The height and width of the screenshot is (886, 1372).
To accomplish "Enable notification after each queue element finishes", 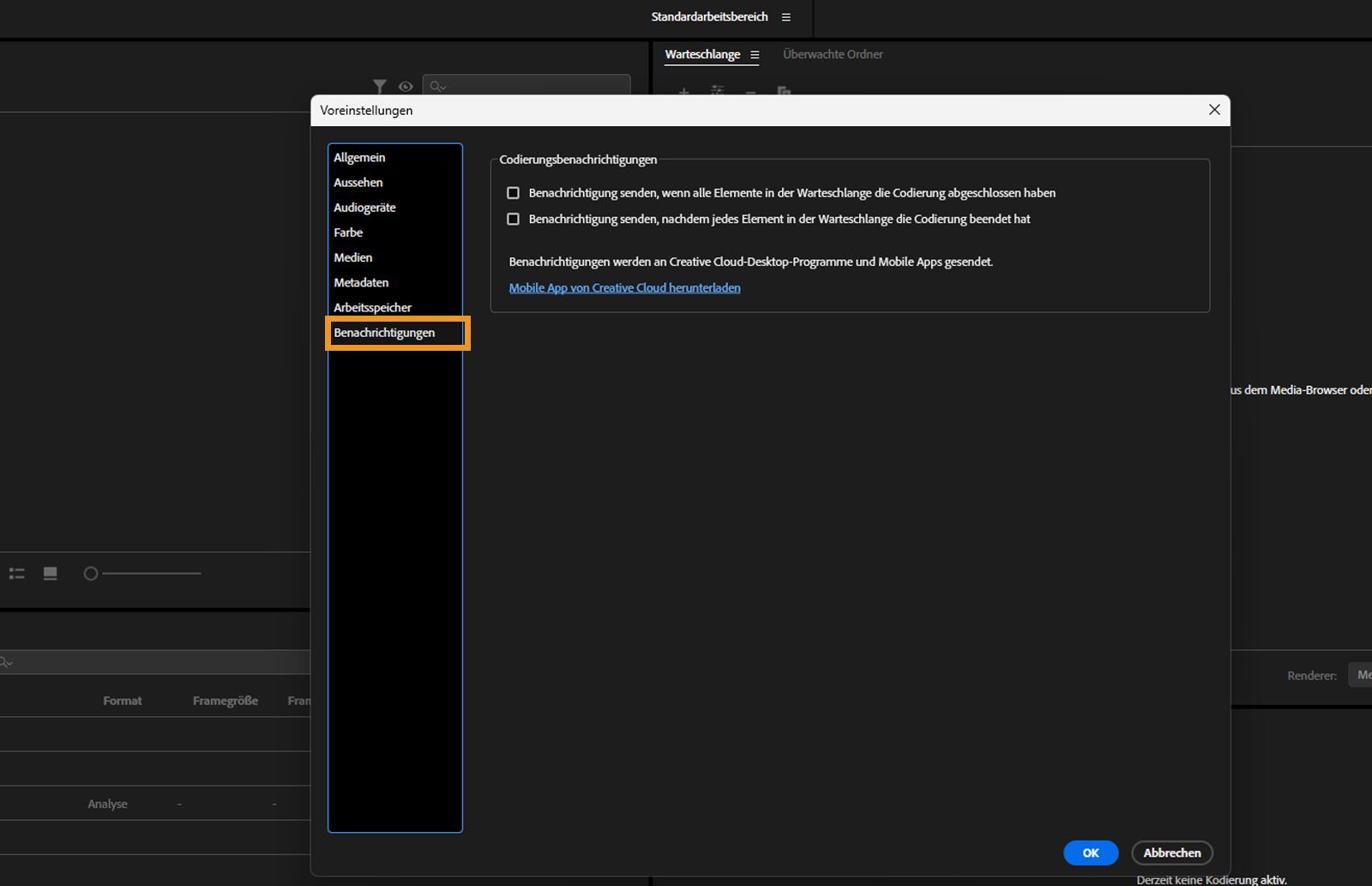I will 513,219.
